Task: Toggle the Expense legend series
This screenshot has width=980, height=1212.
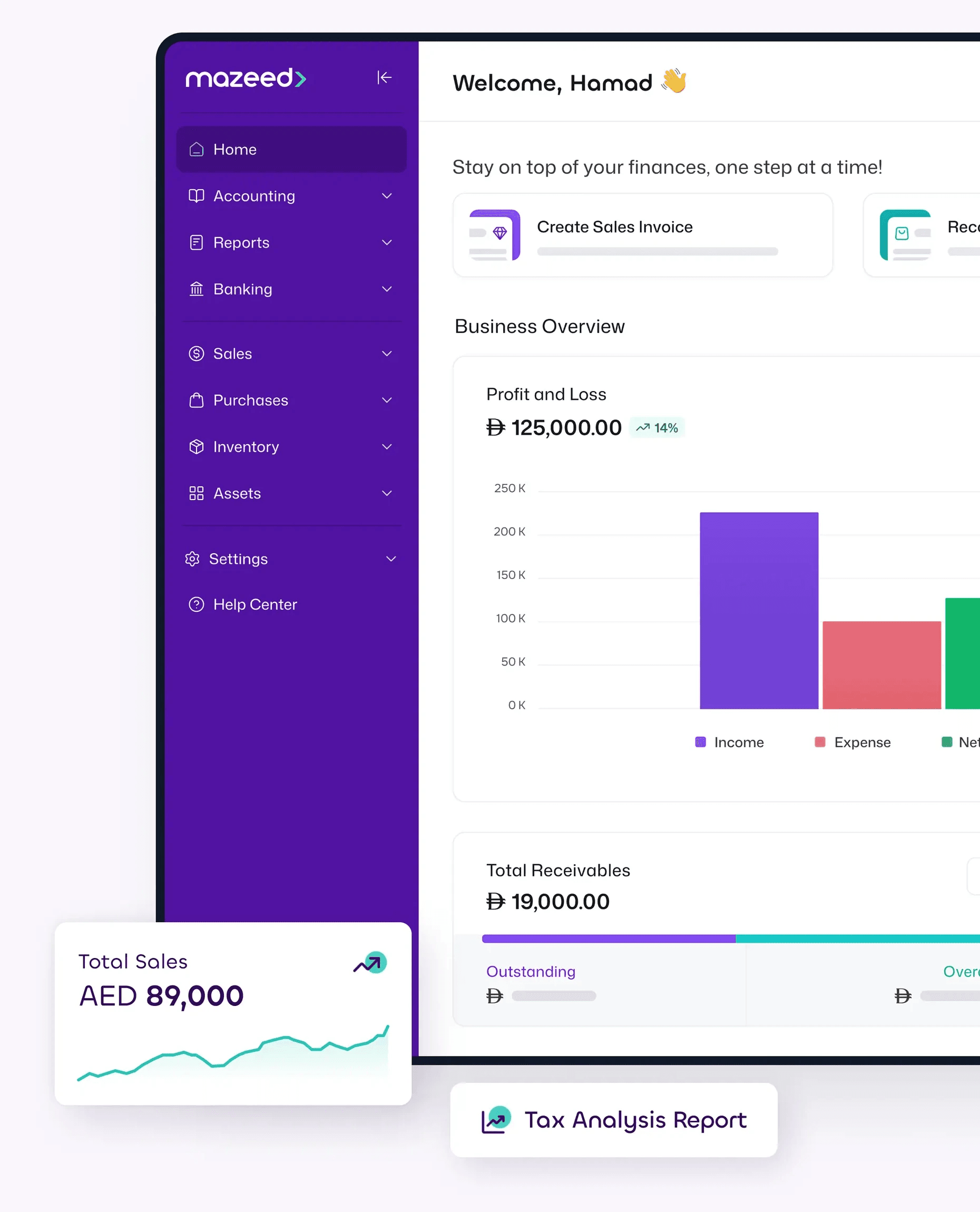Action: point(852,742)
